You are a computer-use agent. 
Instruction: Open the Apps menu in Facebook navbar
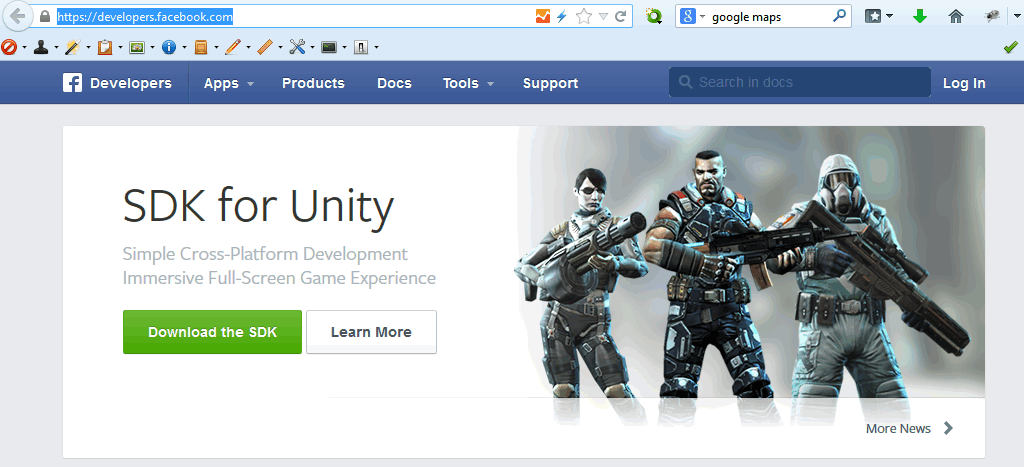click(x=229, y=83)
